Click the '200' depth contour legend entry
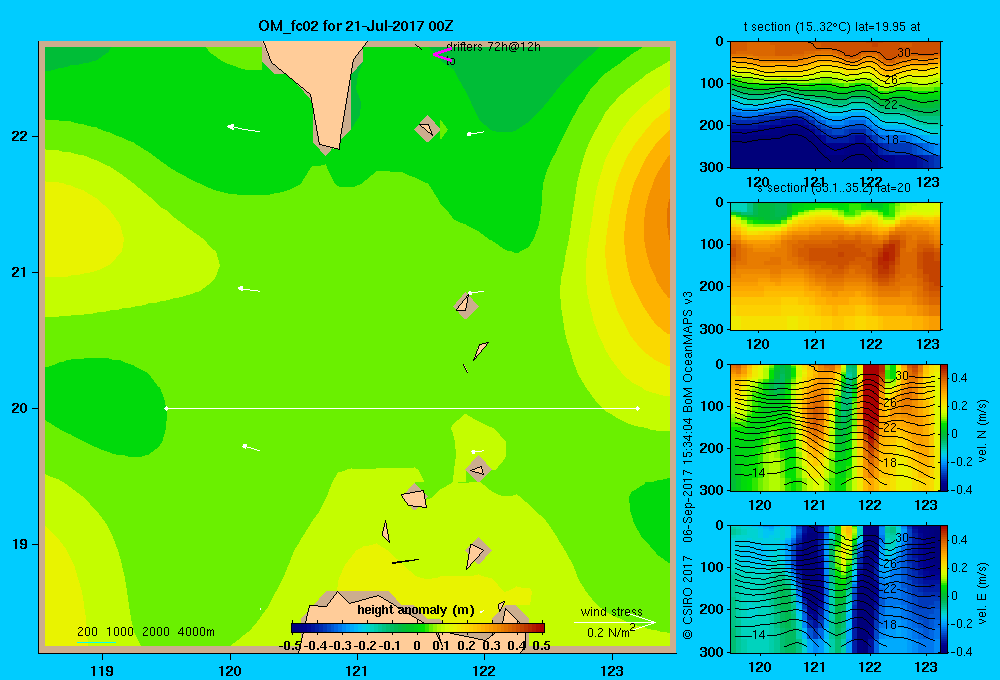 click(87, 632)
